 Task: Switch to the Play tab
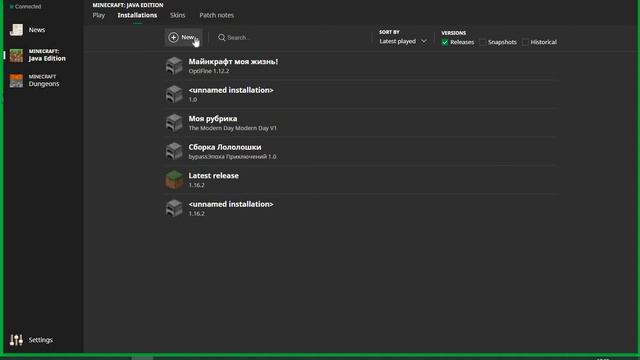[99, 15]
